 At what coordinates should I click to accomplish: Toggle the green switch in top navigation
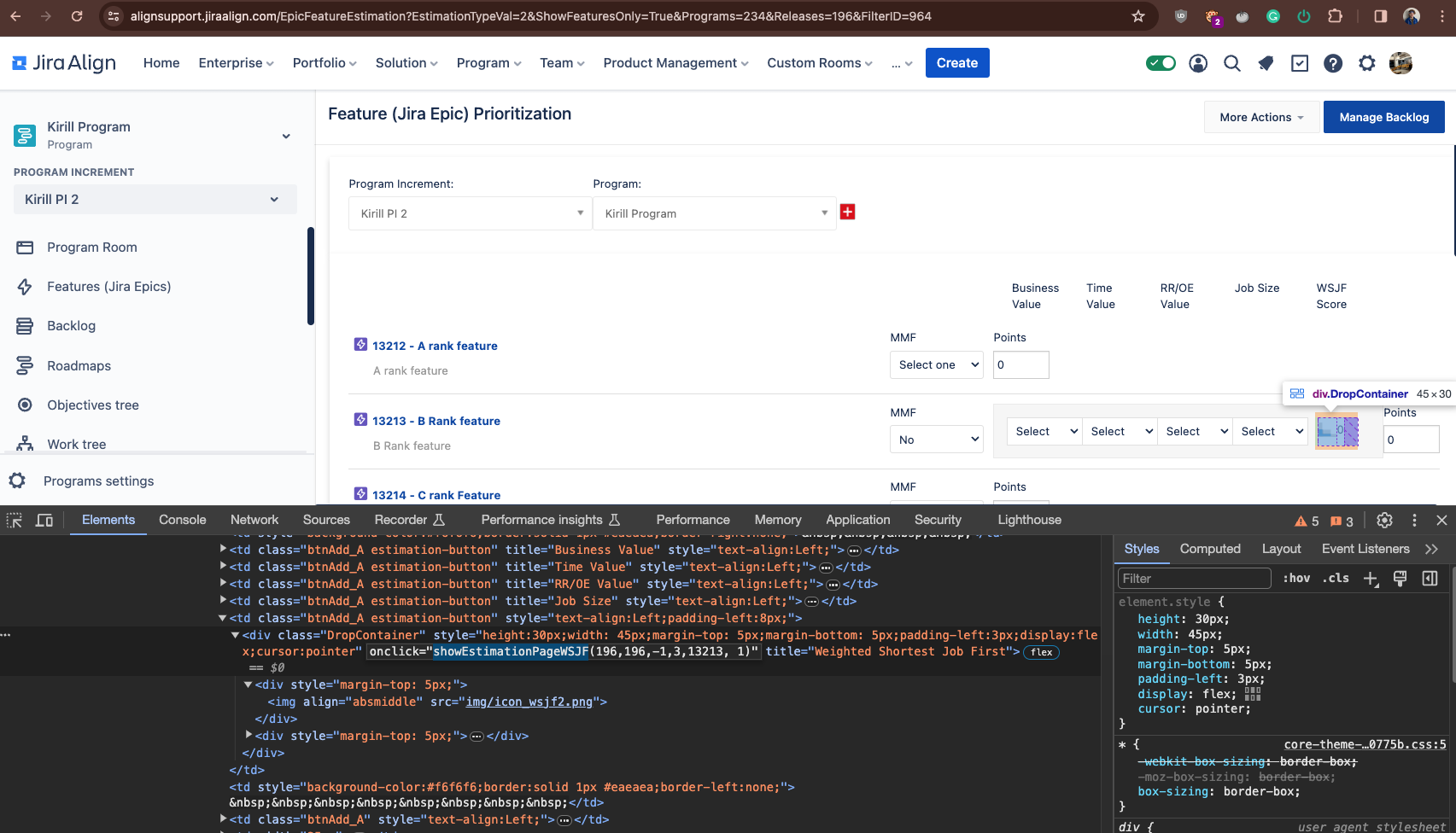click(1161, 63)
